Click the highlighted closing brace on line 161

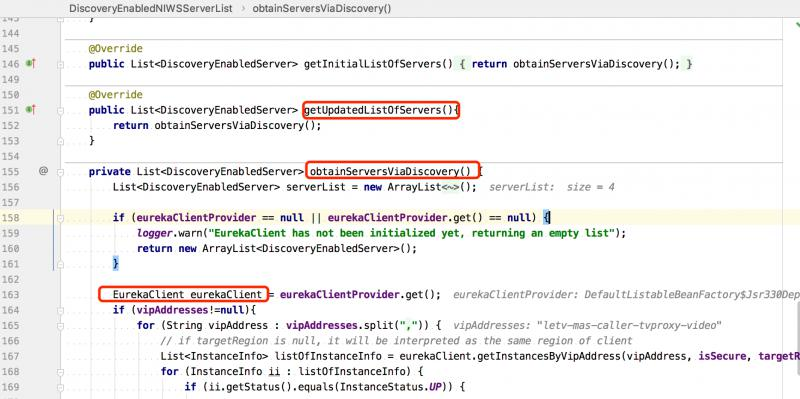116,264
